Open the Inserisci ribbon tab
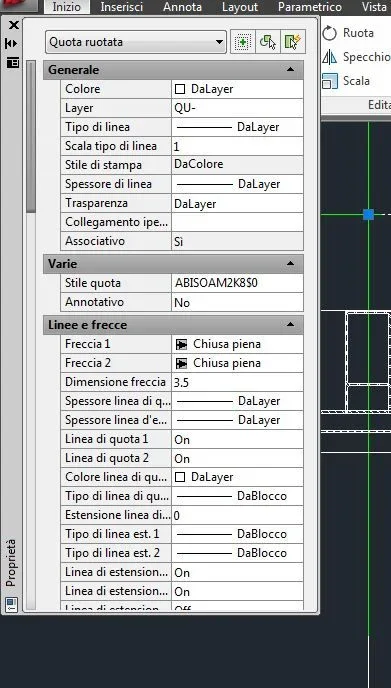The image size is (391, 688). pos(122,7)
